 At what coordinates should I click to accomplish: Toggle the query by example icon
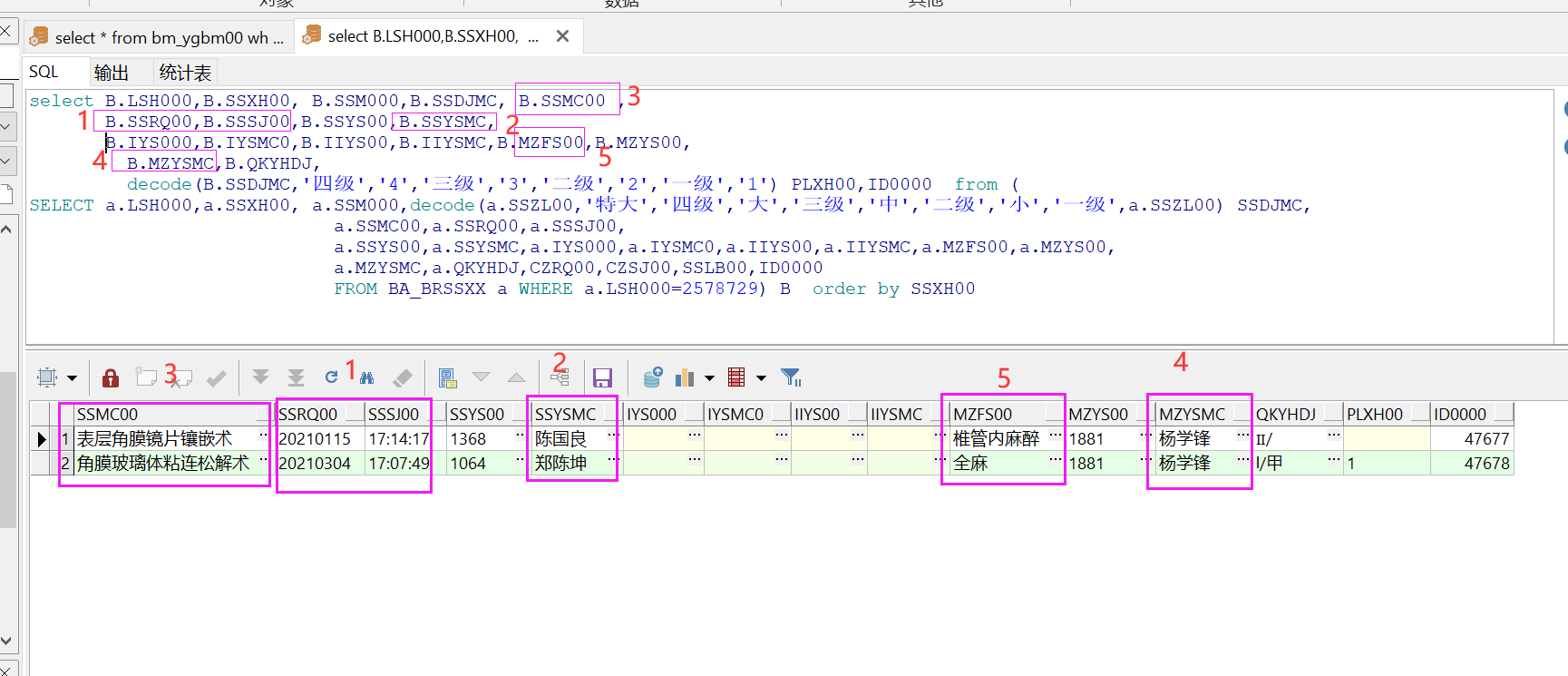(x=447, y=377)
